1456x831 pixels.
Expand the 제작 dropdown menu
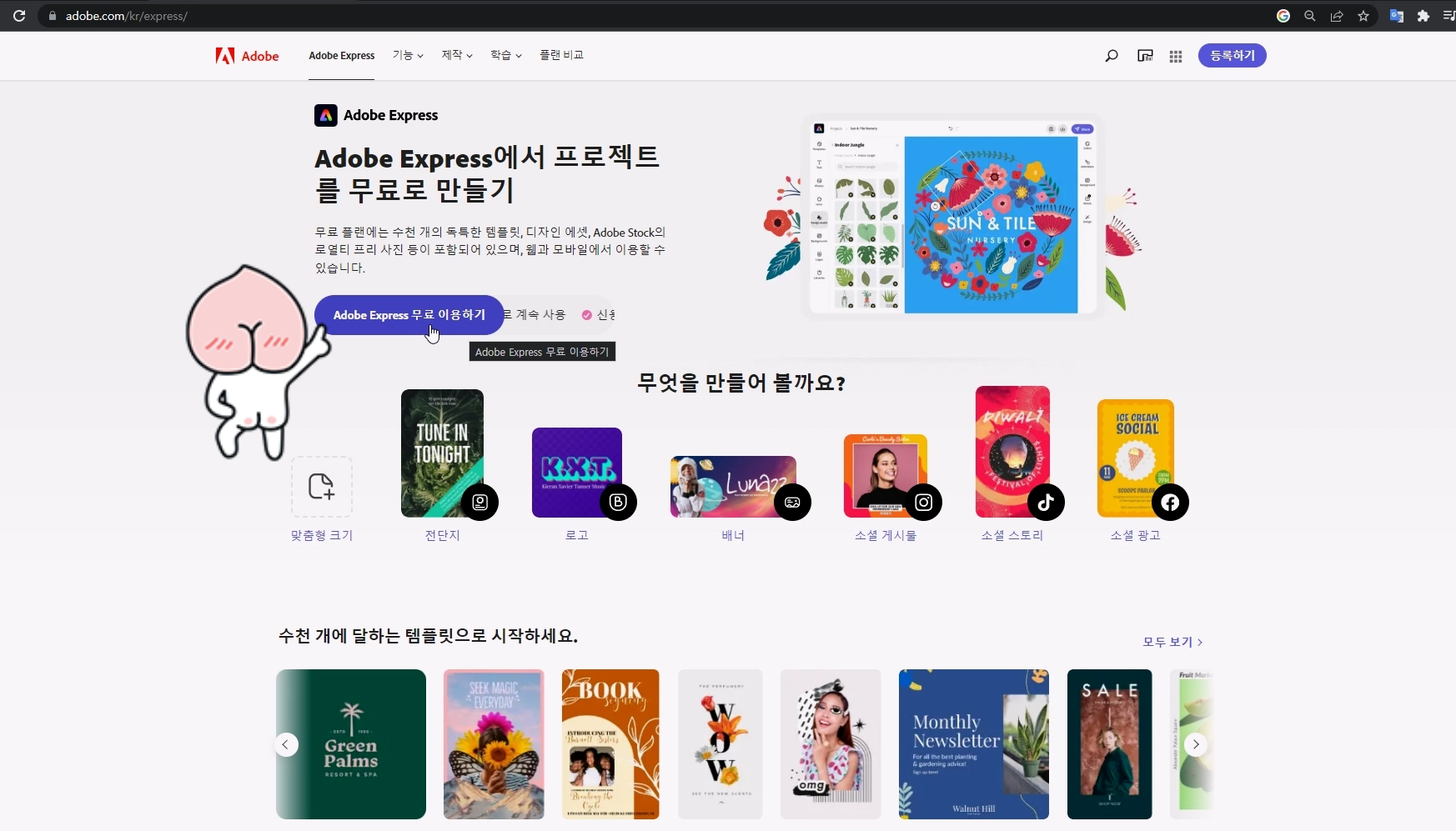pos(457,55)
